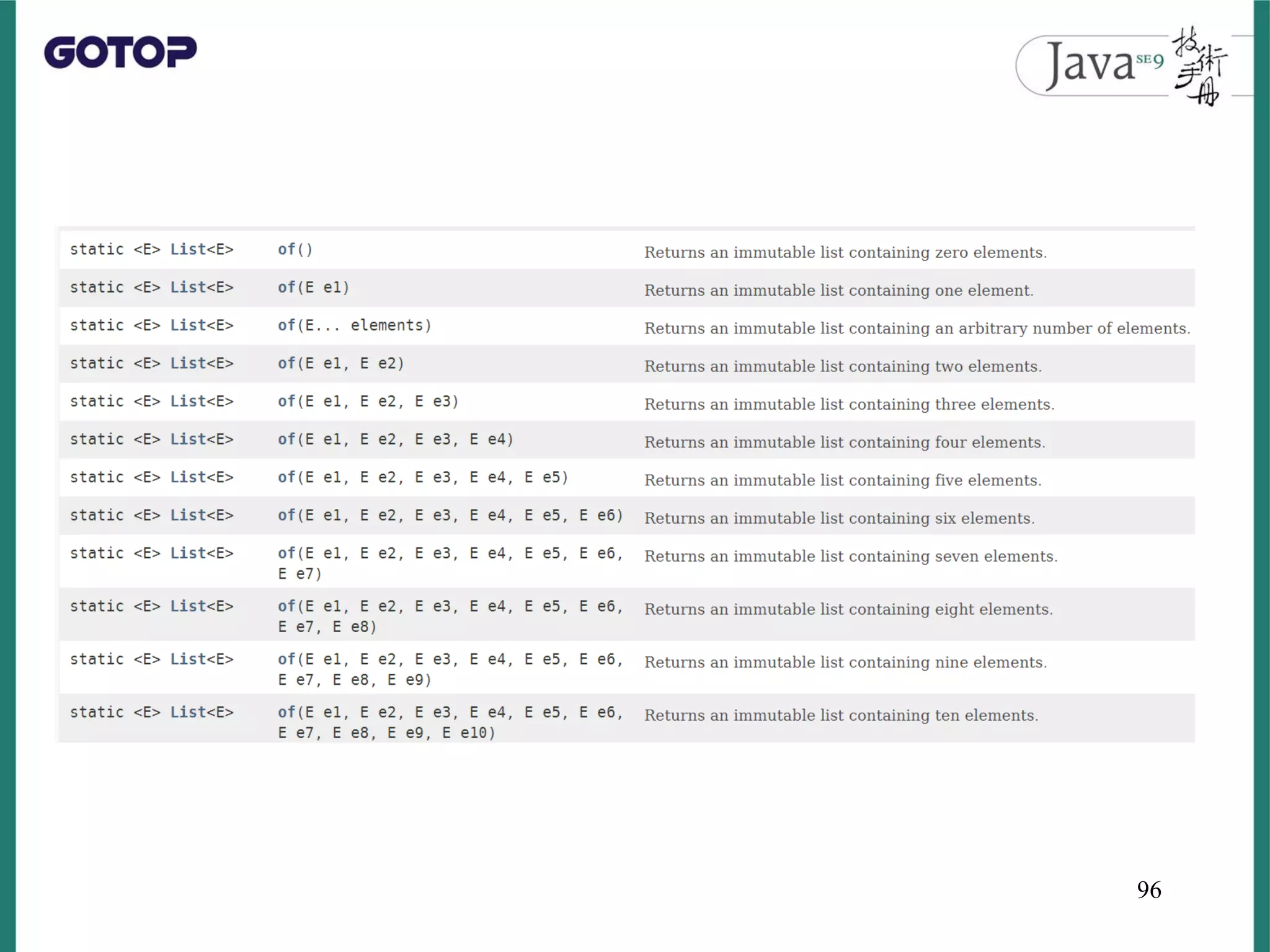Click the slide page number 96
Screen dimensions: 1270x952
click(1148, 890)
